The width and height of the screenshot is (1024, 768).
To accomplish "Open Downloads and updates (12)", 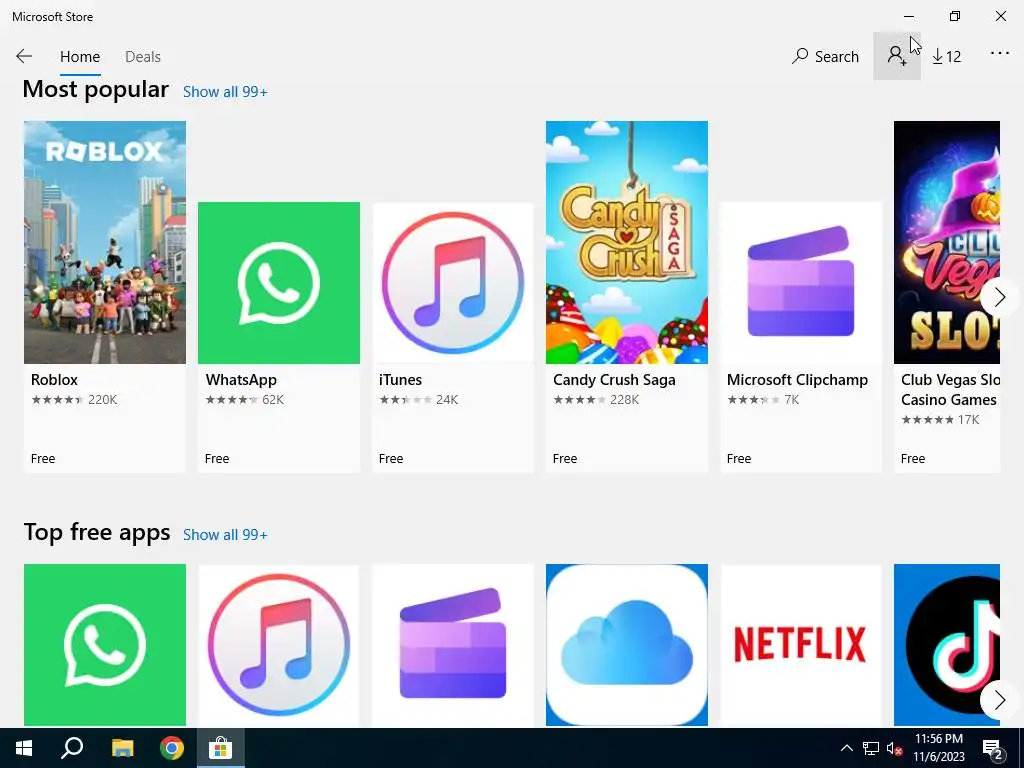I will pyautogui.click(x=947, y=57).
